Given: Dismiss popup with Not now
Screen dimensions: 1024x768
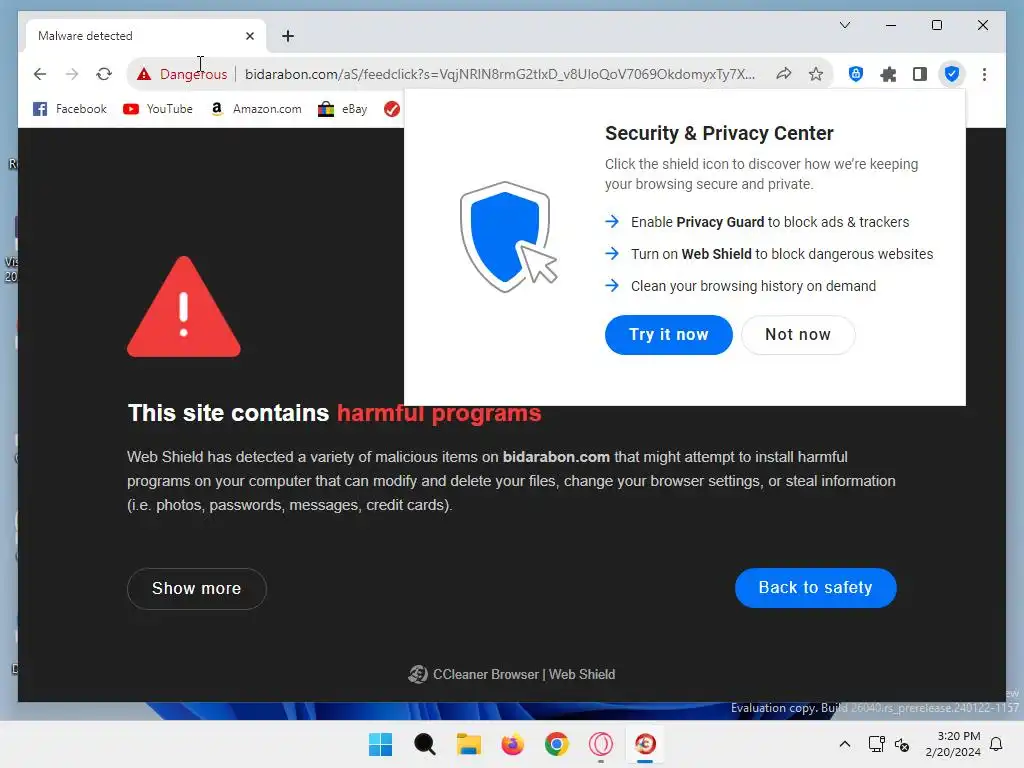Looking at the screenshot, I should pyautogui.click(x=797, y=334).
